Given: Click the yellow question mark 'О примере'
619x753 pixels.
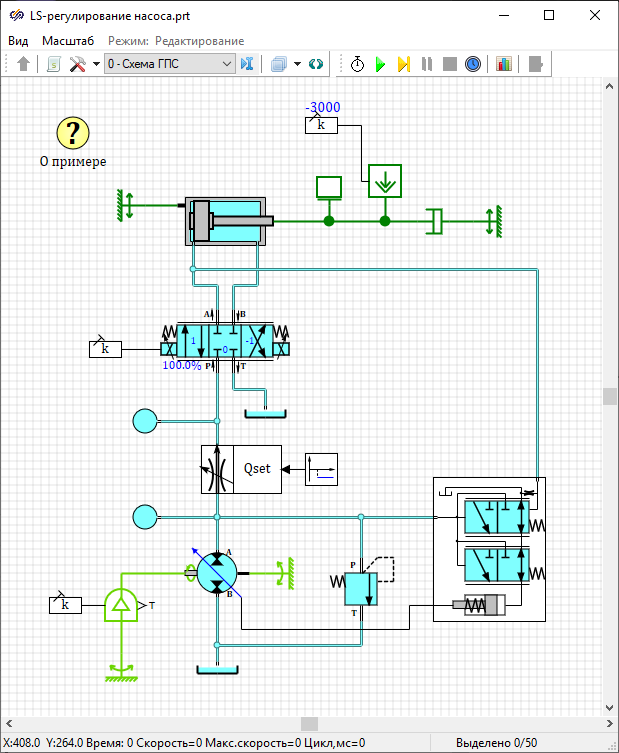Looking at the screenshot, I should tap(73, 132).
